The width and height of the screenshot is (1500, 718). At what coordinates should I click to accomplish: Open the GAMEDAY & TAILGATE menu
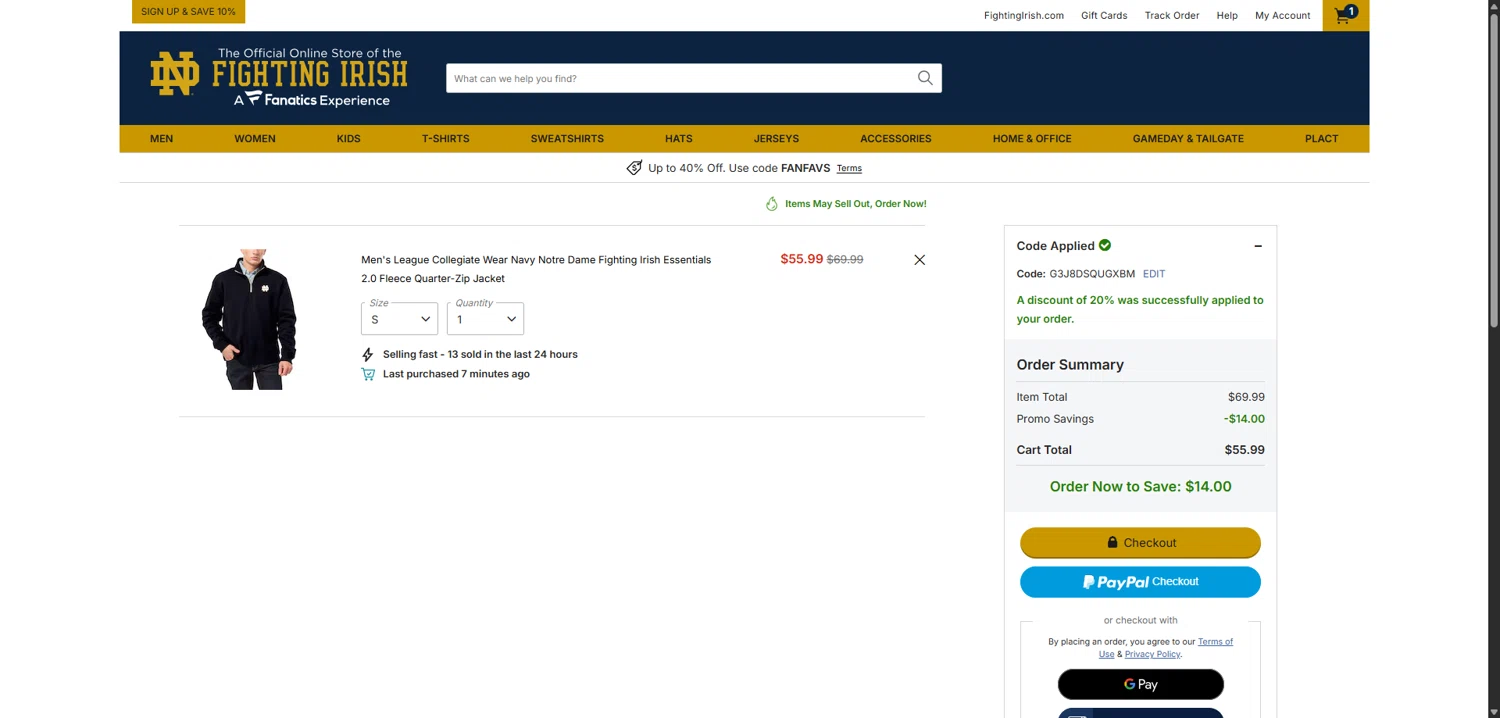click(1188, 139)
